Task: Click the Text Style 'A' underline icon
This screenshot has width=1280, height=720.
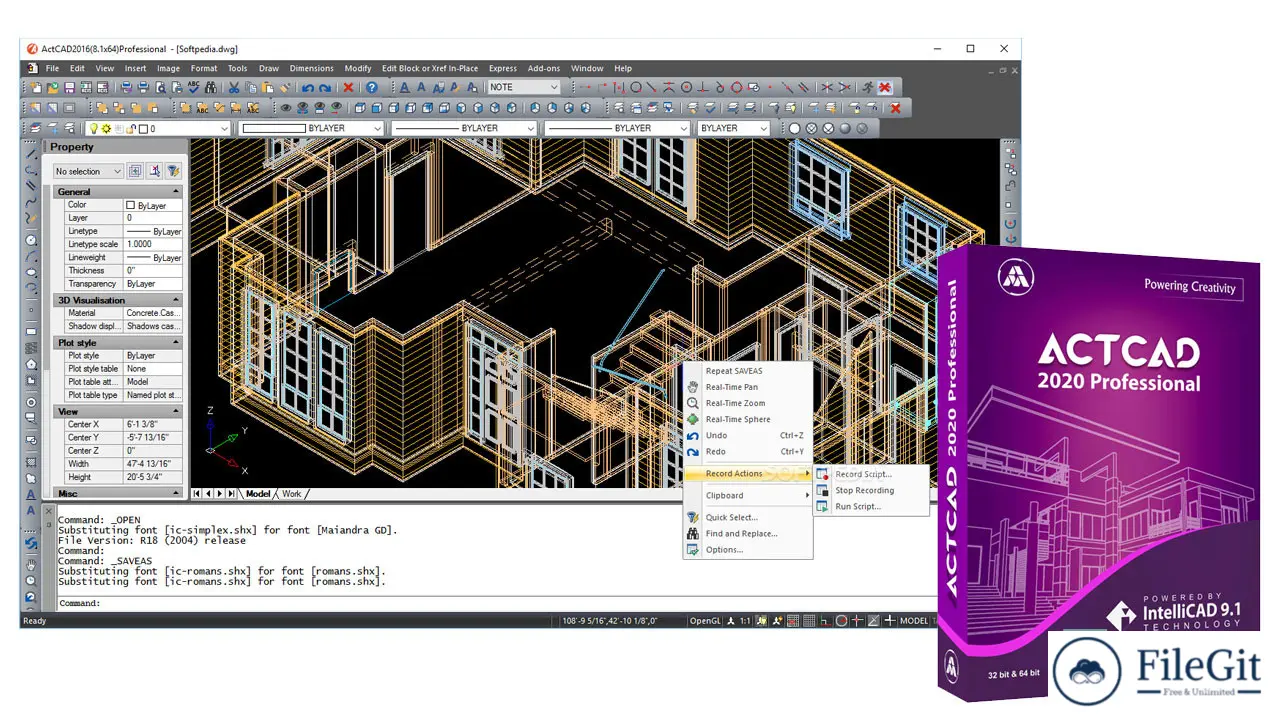Action: tap(405, 87)
